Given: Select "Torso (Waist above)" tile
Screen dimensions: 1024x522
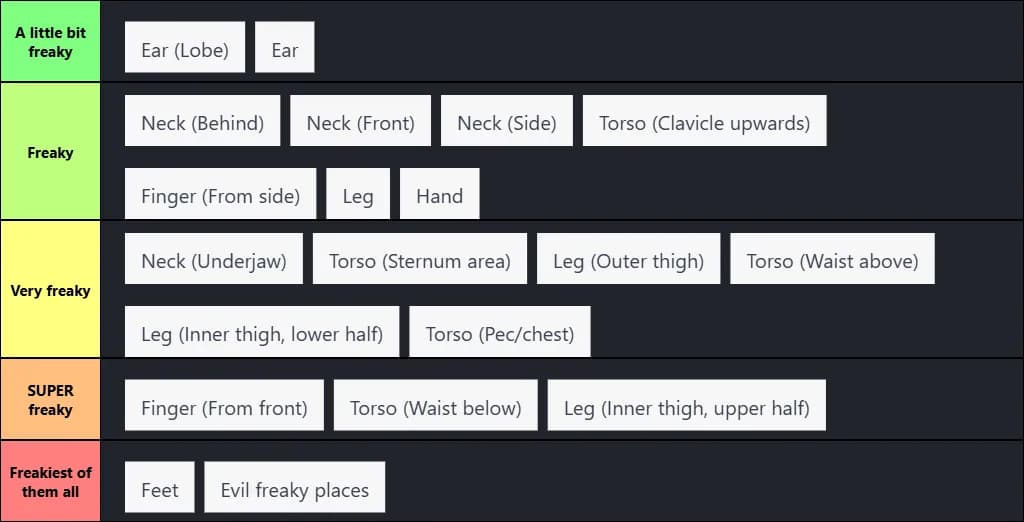Looking at the screenshot, I should 832,259.
